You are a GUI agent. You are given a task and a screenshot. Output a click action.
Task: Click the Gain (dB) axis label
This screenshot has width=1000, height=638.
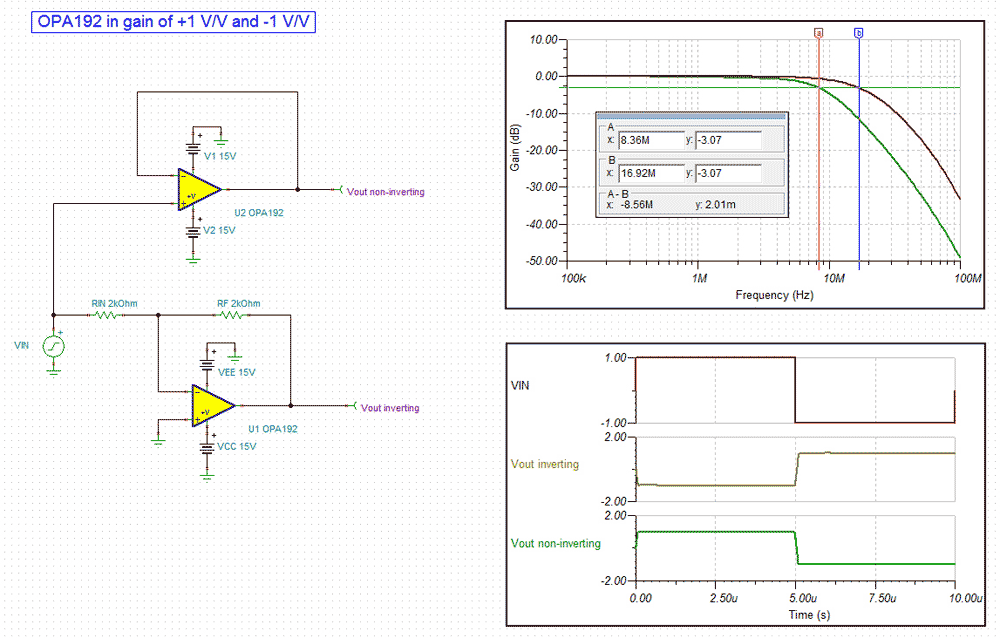click(515, 148)
